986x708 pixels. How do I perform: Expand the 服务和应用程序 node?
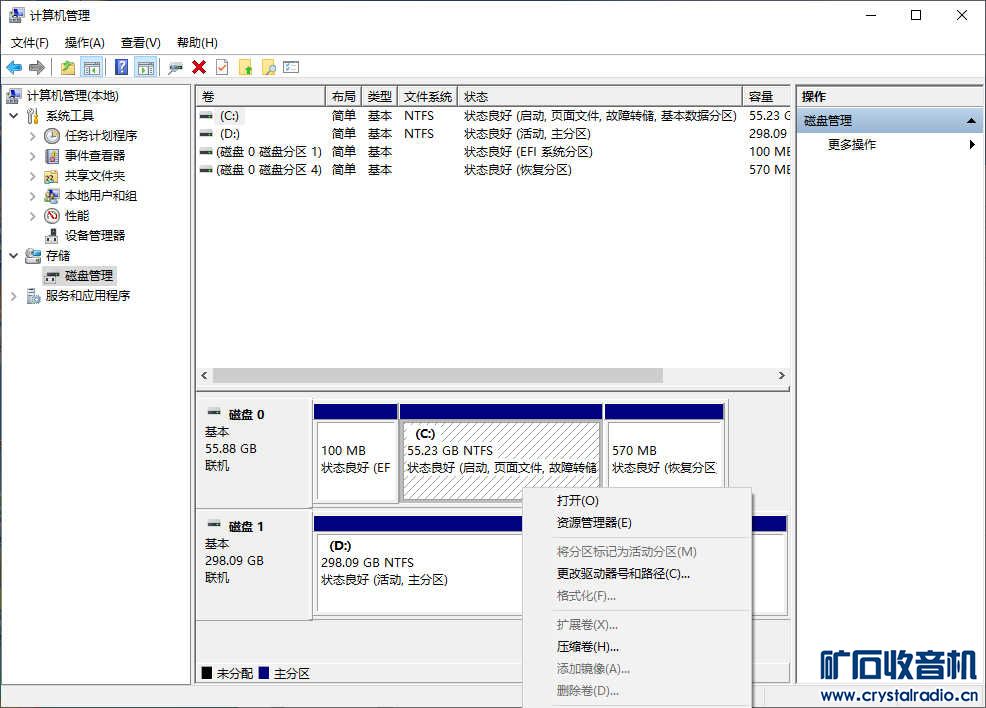tap(13, 296)
